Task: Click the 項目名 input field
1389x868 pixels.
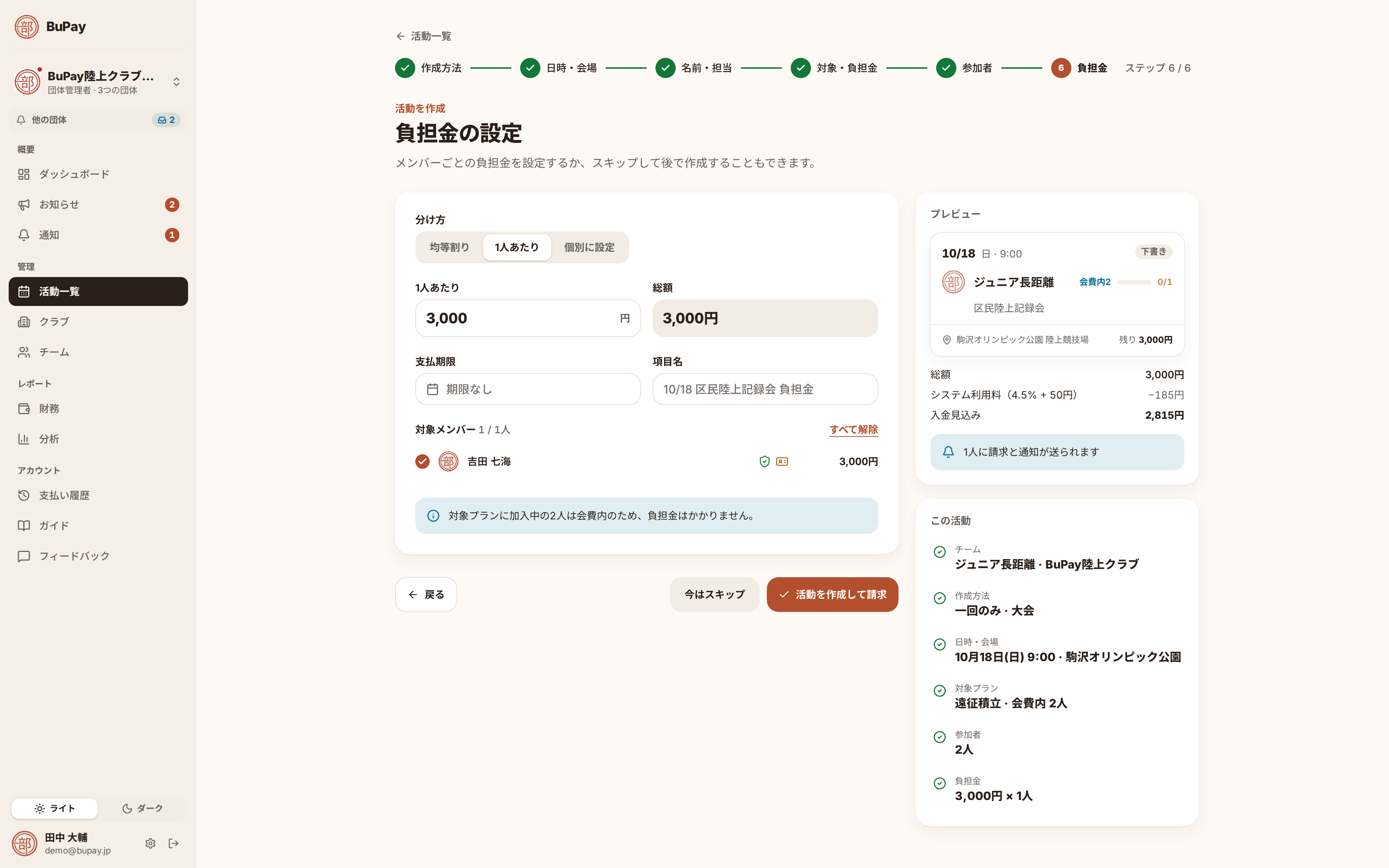Action: pos(765,389)
